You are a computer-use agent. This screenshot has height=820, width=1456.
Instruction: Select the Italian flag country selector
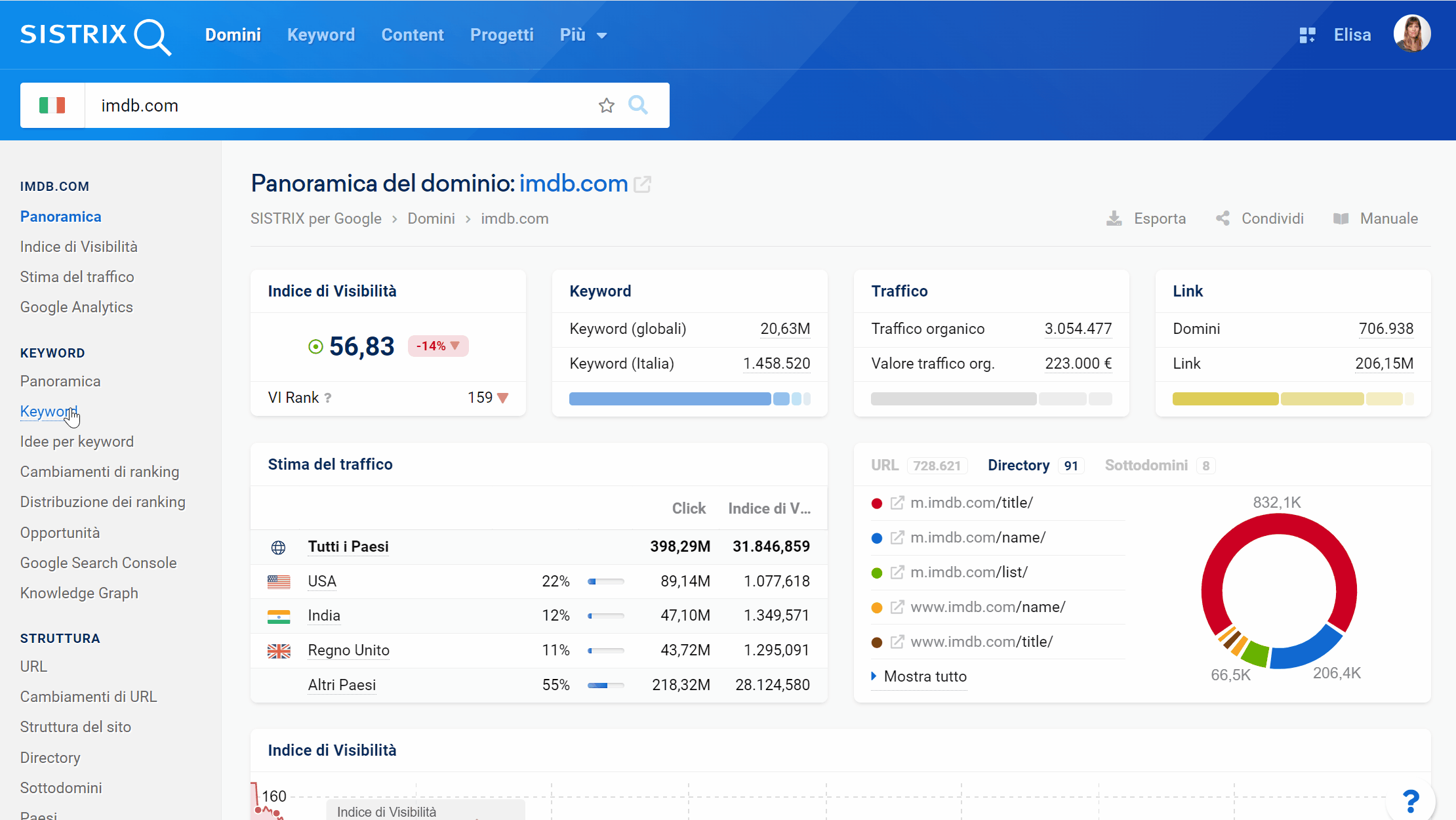[52, 105]
